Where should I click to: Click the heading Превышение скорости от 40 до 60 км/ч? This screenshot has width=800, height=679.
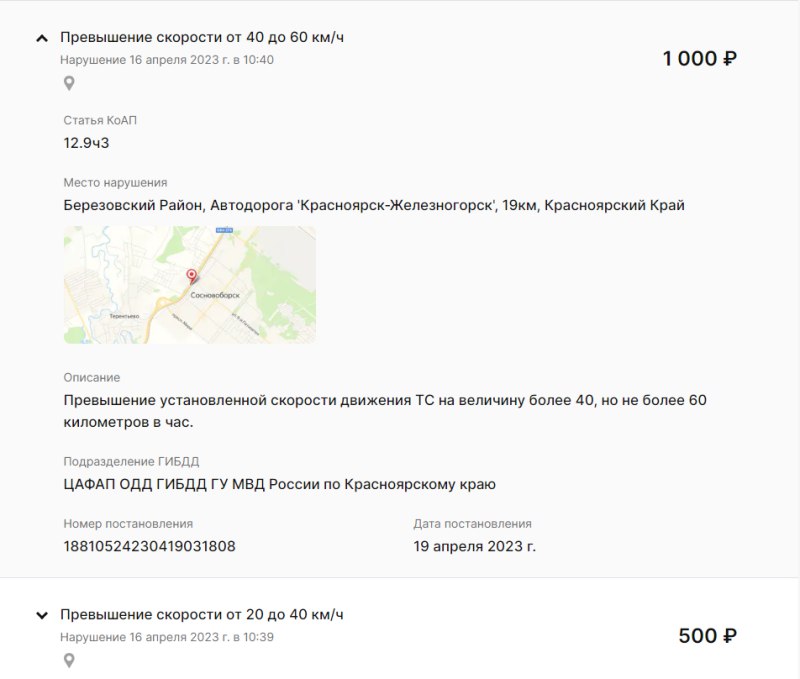pos(202,37)
